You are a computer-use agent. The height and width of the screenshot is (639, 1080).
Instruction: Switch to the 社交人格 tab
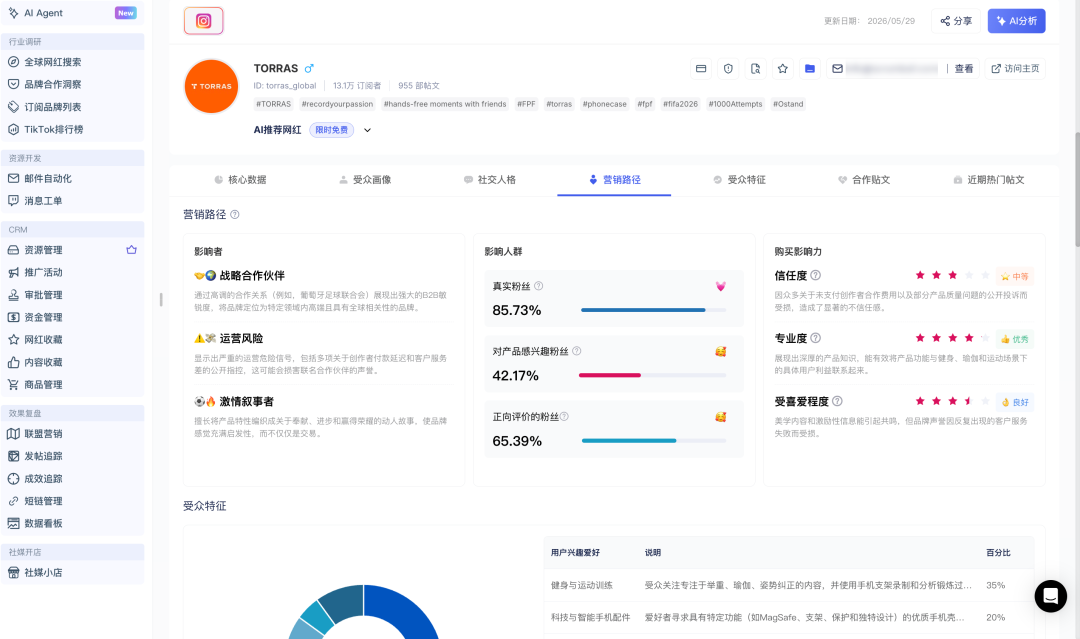(490, 180)
